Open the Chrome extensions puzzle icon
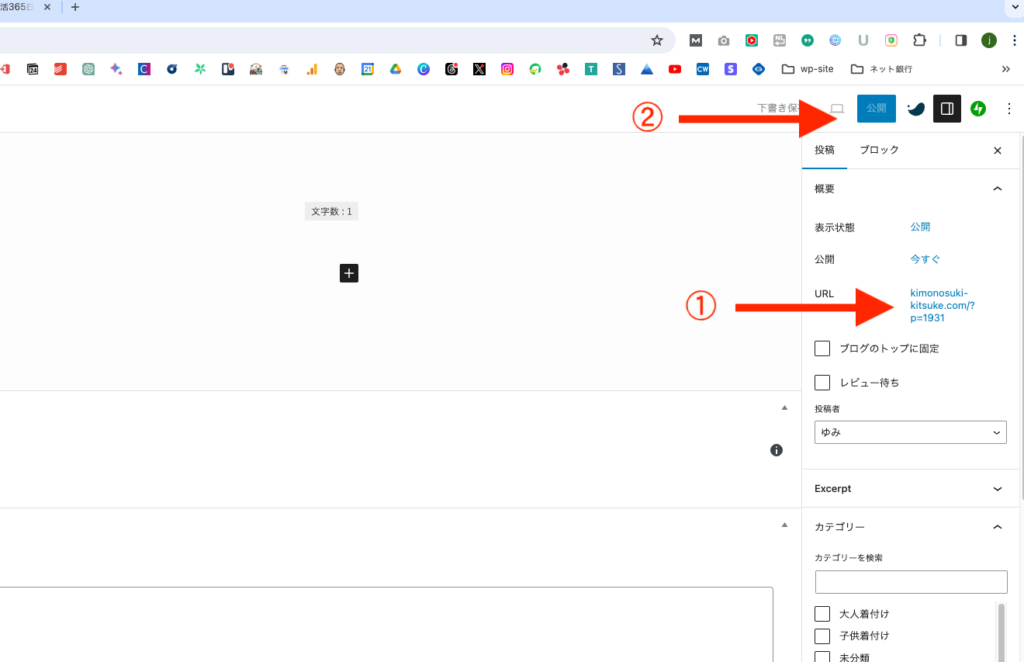Viewport: 1024px width, 662px height. coord(921,40)
